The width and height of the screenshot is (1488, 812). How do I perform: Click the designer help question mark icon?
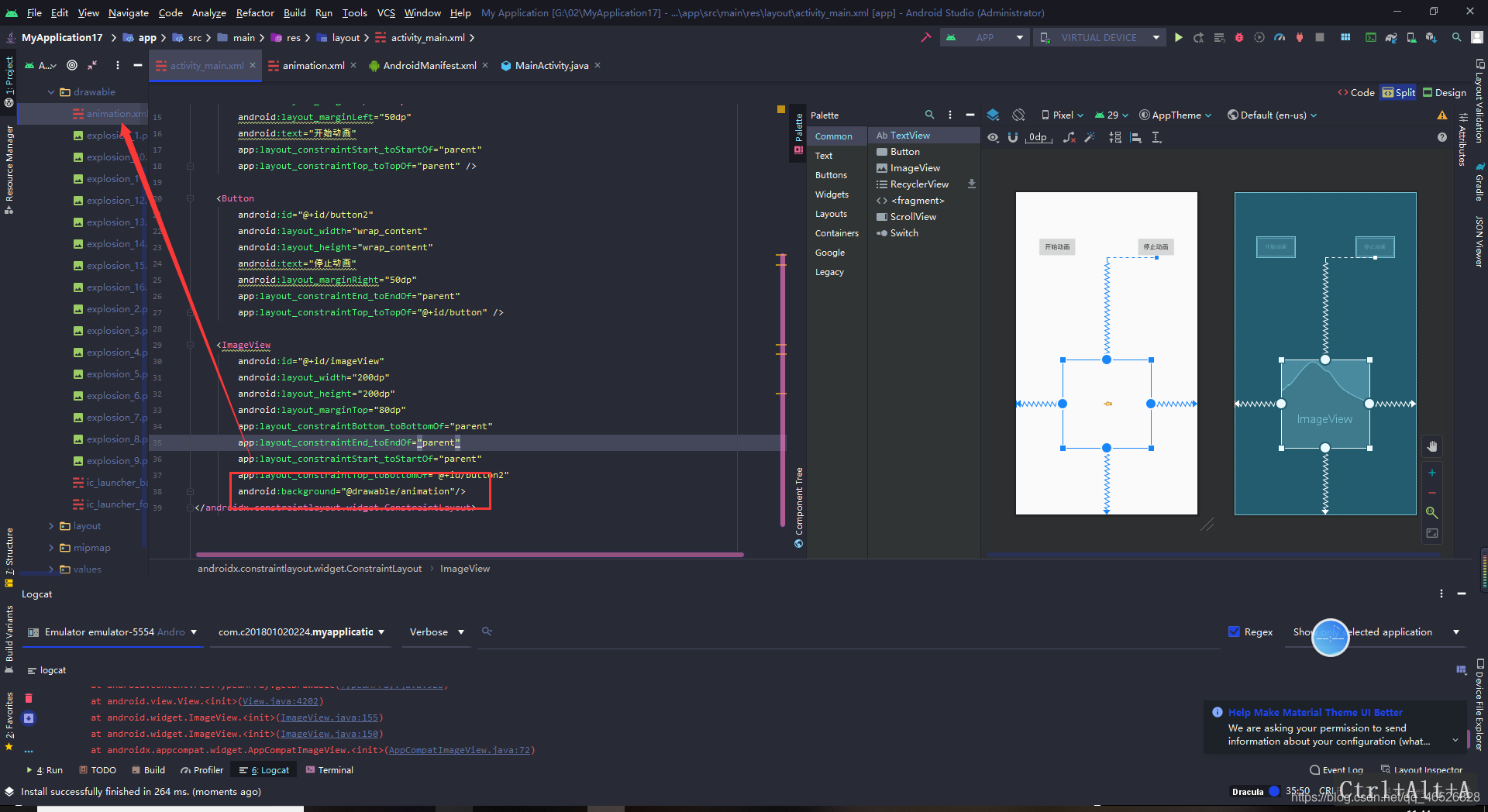pyautogui.click(x=1442, y=137)
